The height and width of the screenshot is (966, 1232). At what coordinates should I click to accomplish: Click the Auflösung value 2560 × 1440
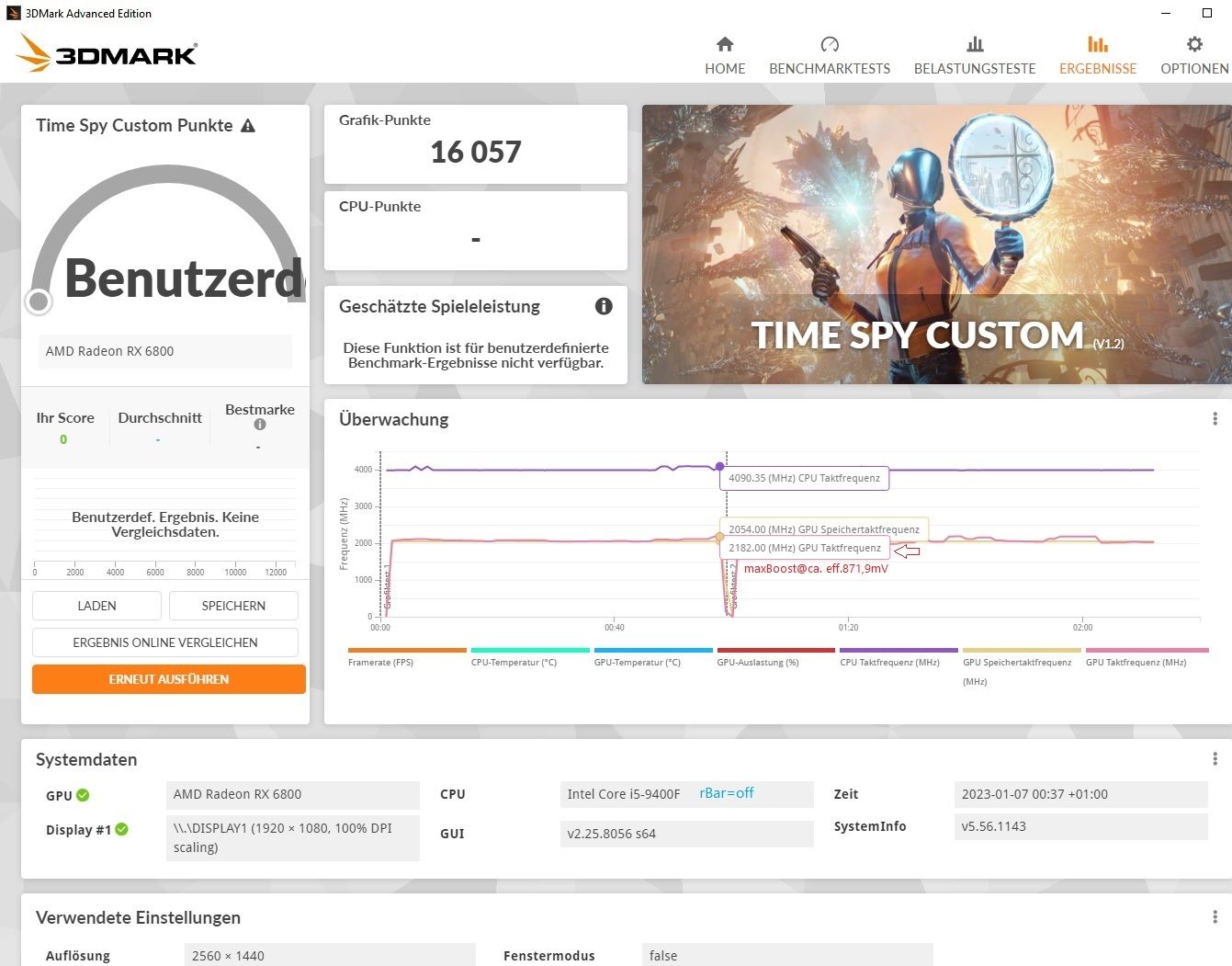(x=330, y=955)
